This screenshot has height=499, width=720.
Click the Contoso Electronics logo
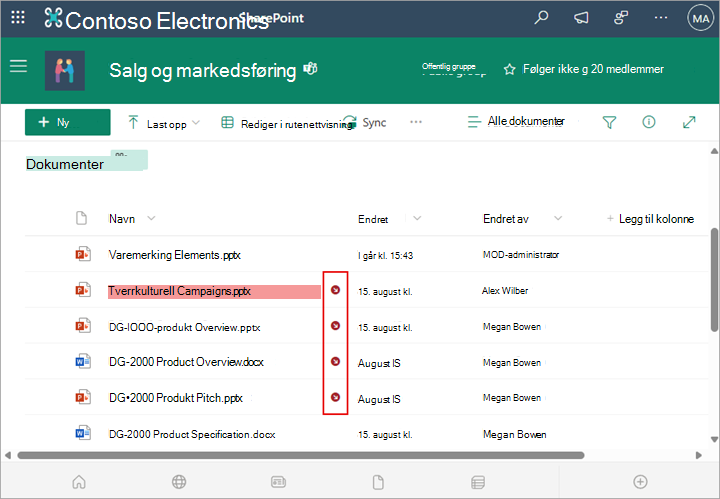click(53, 18)
